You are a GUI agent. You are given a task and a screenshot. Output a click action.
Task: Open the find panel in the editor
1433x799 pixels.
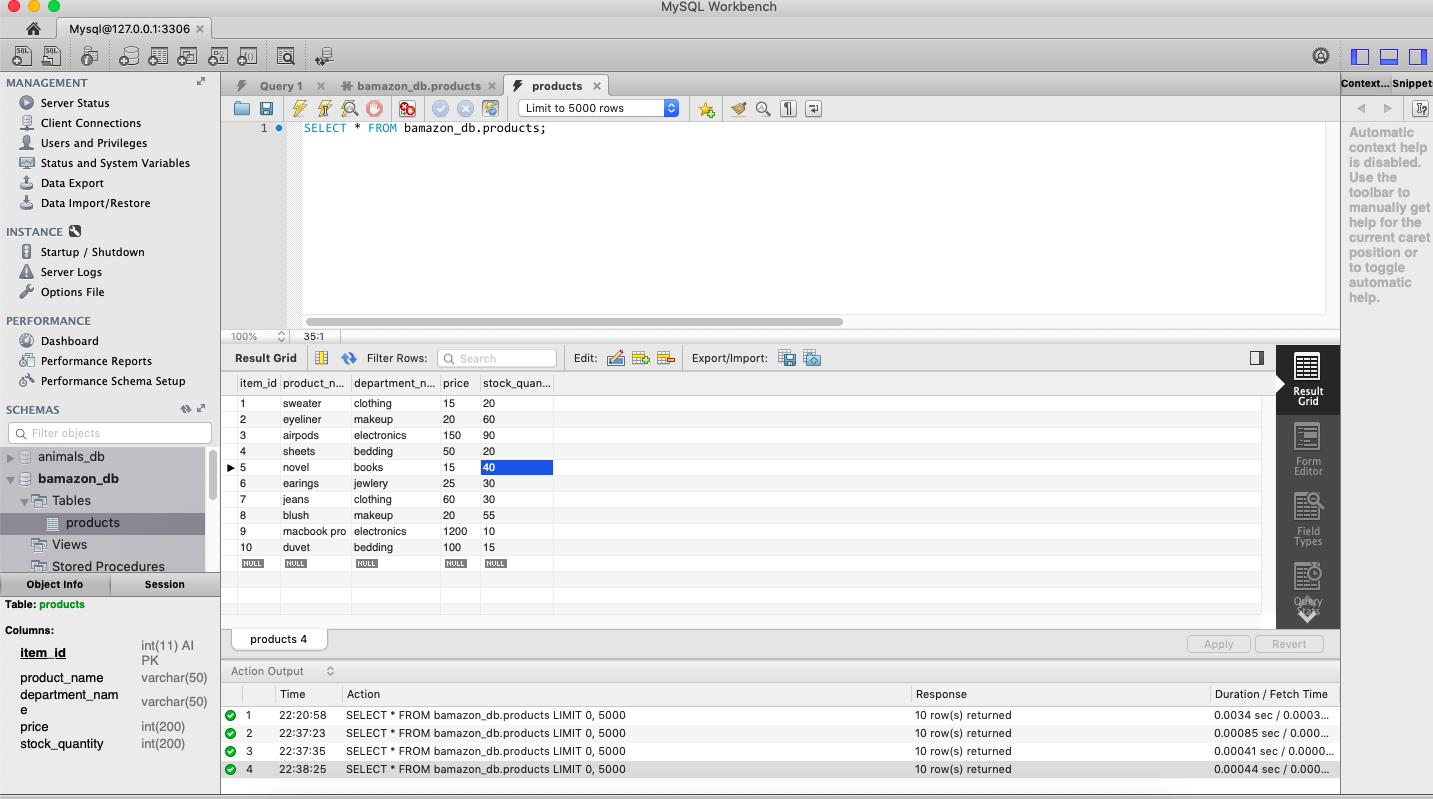763,108
